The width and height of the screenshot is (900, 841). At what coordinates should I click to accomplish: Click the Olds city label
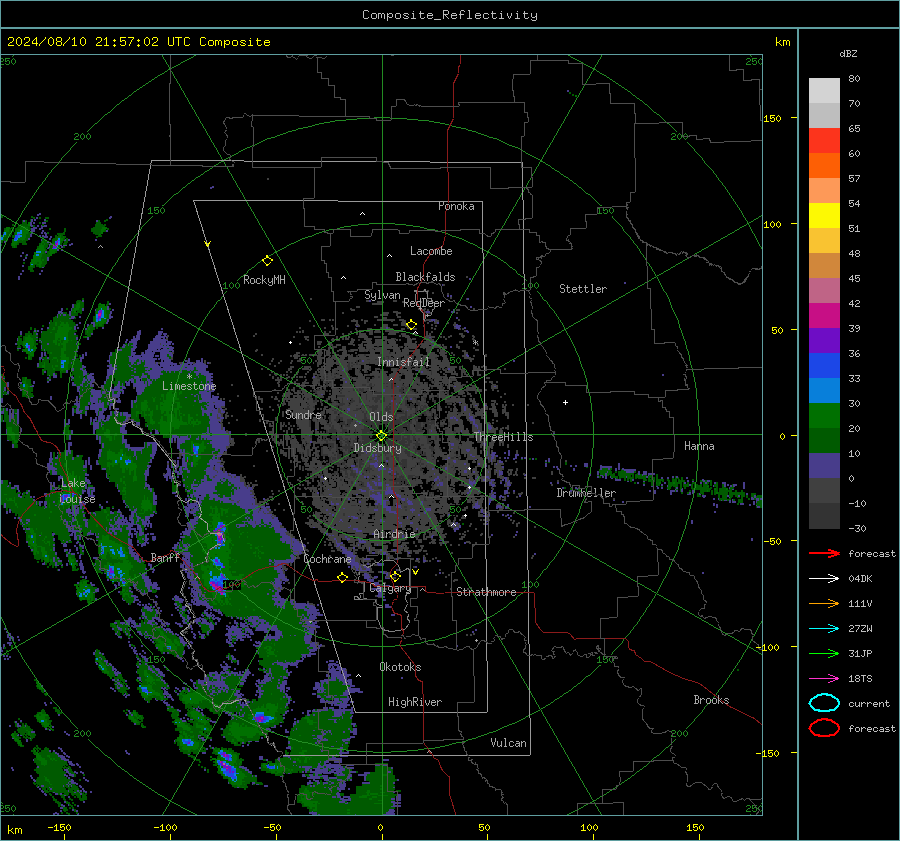pos(381,417)
